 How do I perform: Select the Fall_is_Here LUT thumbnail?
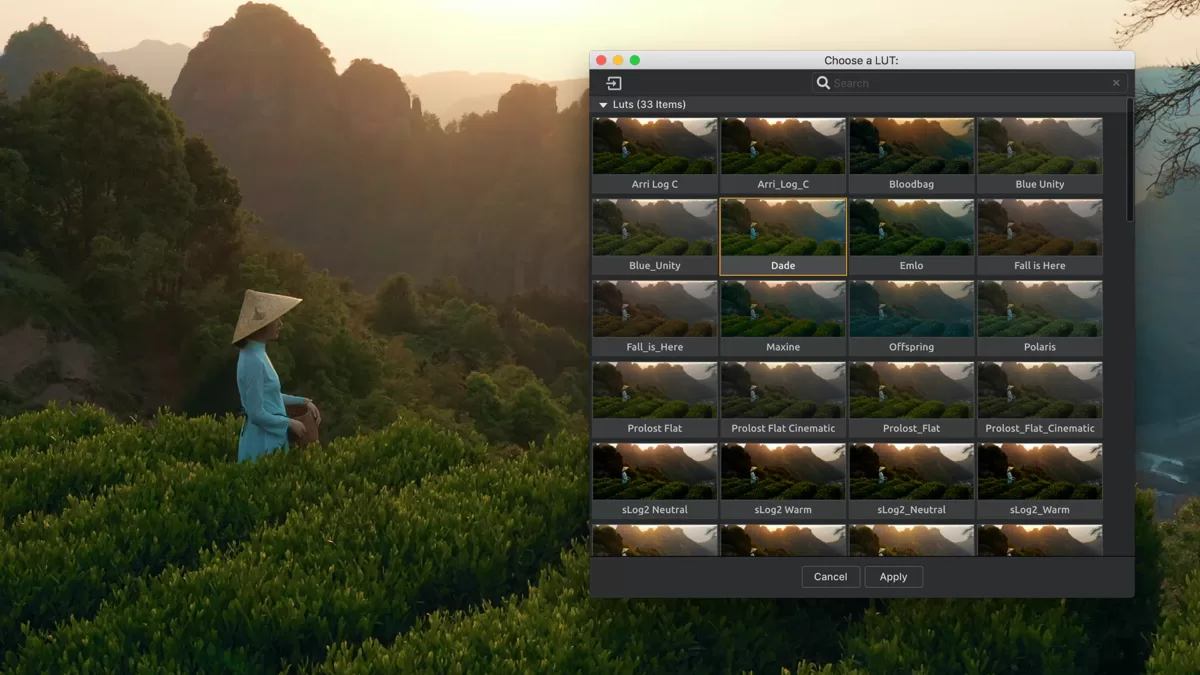tap(655, 318)
